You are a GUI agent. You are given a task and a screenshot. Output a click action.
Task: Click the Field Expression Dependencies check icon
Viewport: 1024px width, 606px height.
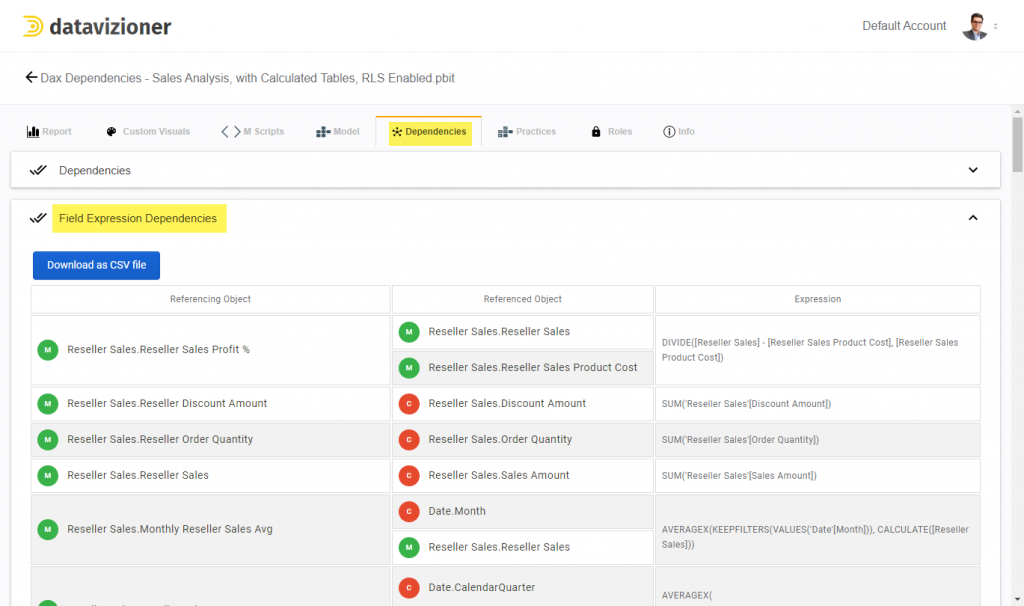point(38,217)
